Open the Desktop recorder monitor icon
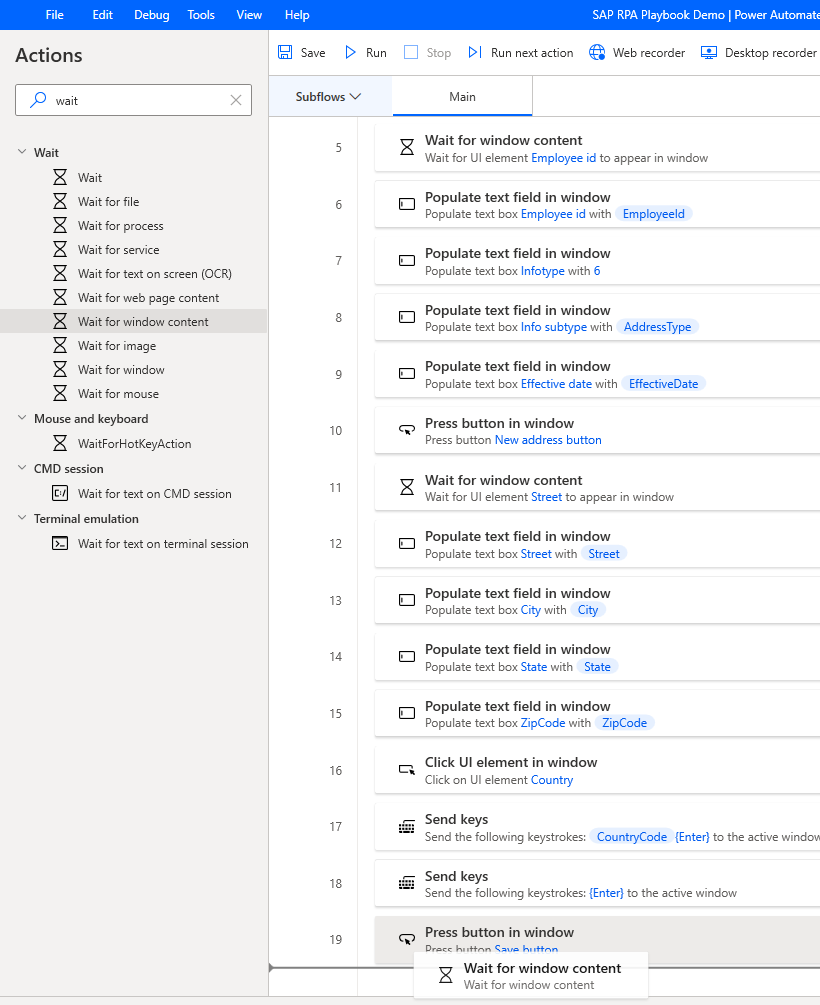The width and height of the screenshot is (820, 1005). pos(708,53)
